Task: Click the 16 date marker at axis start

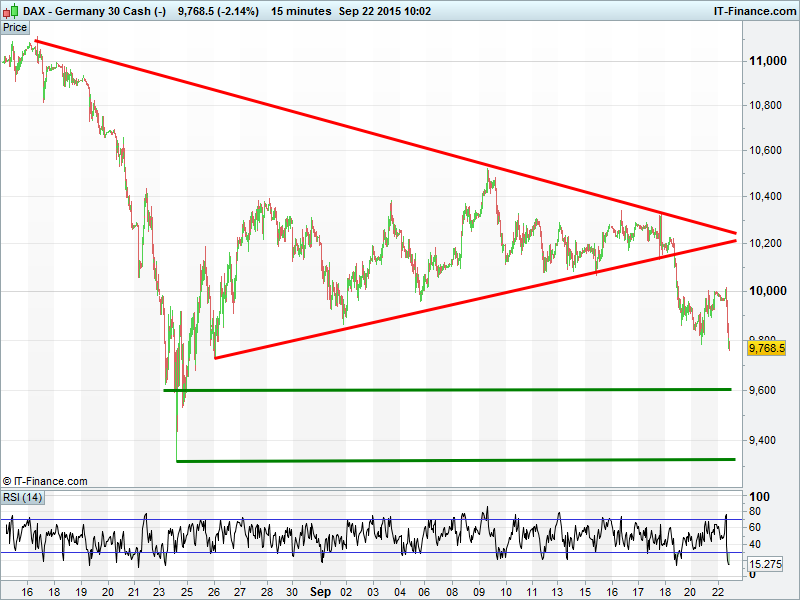Action: point(26,591)
